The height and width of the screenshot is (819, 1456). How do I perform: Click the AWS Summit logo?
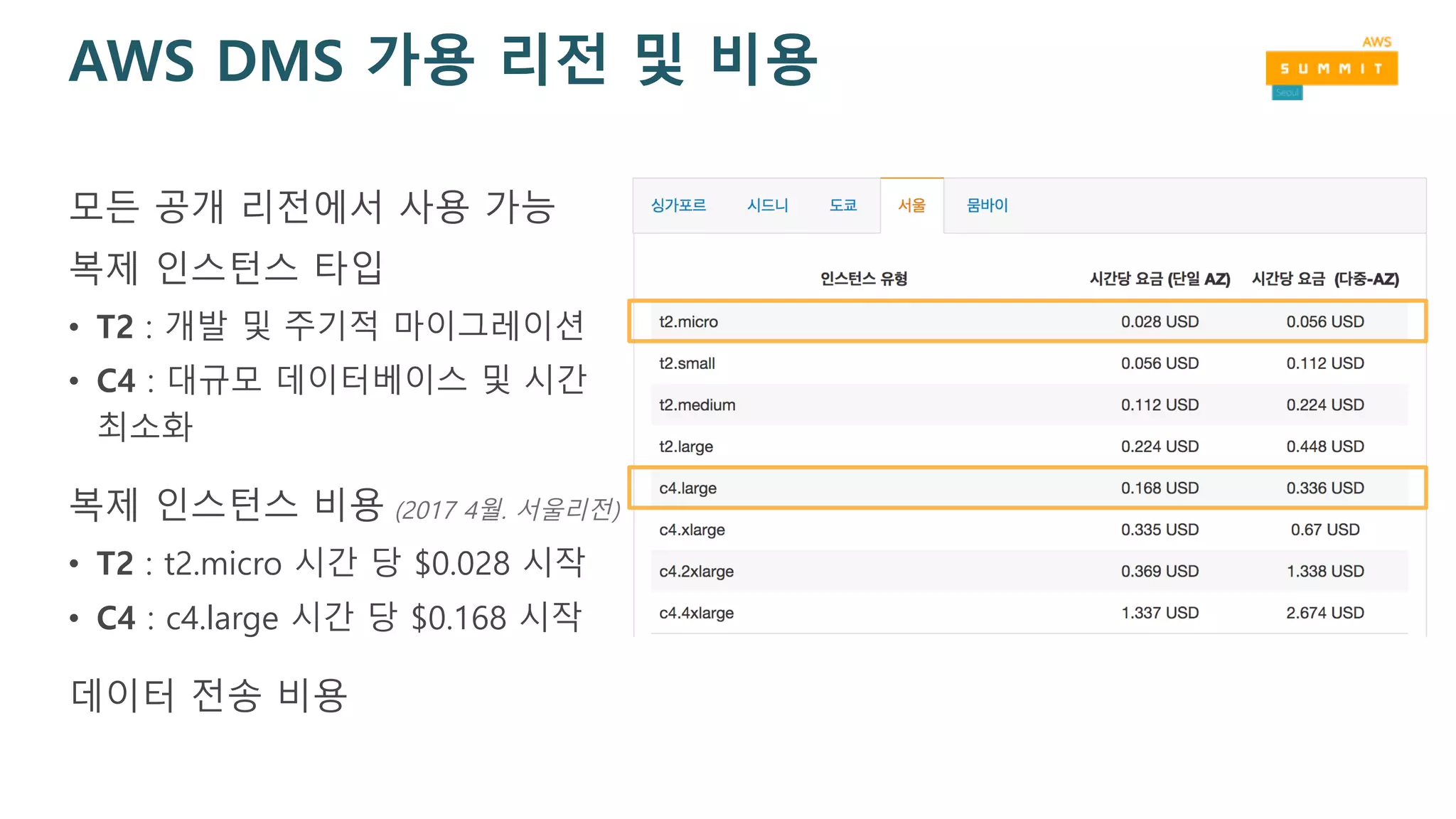coord(1331,68)
